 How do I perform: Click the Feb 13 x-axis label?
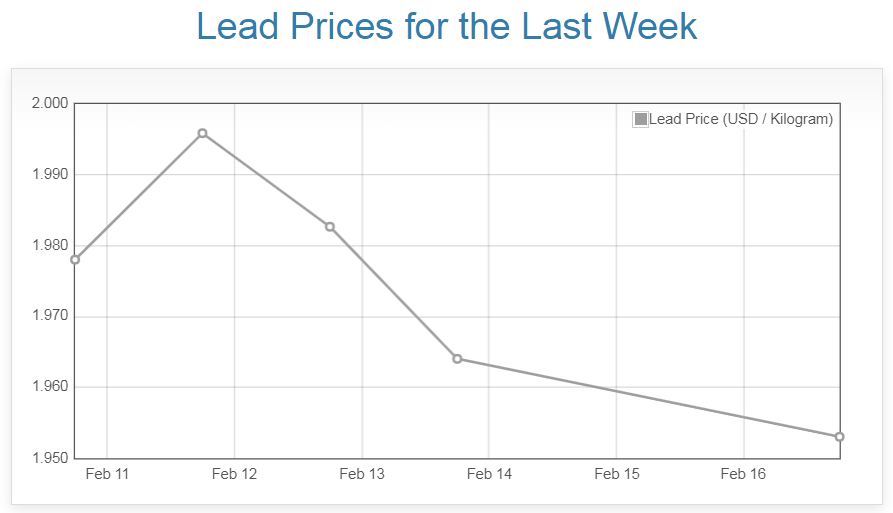pyautogui.click(x=362, y=474)
